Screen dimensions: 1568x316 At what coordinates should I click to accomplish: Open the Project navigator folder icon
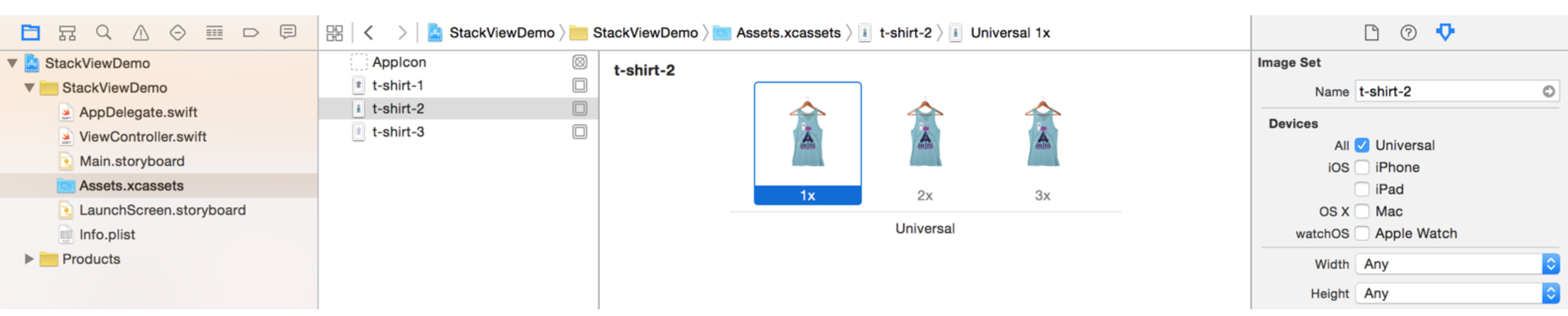coord(30,32)
